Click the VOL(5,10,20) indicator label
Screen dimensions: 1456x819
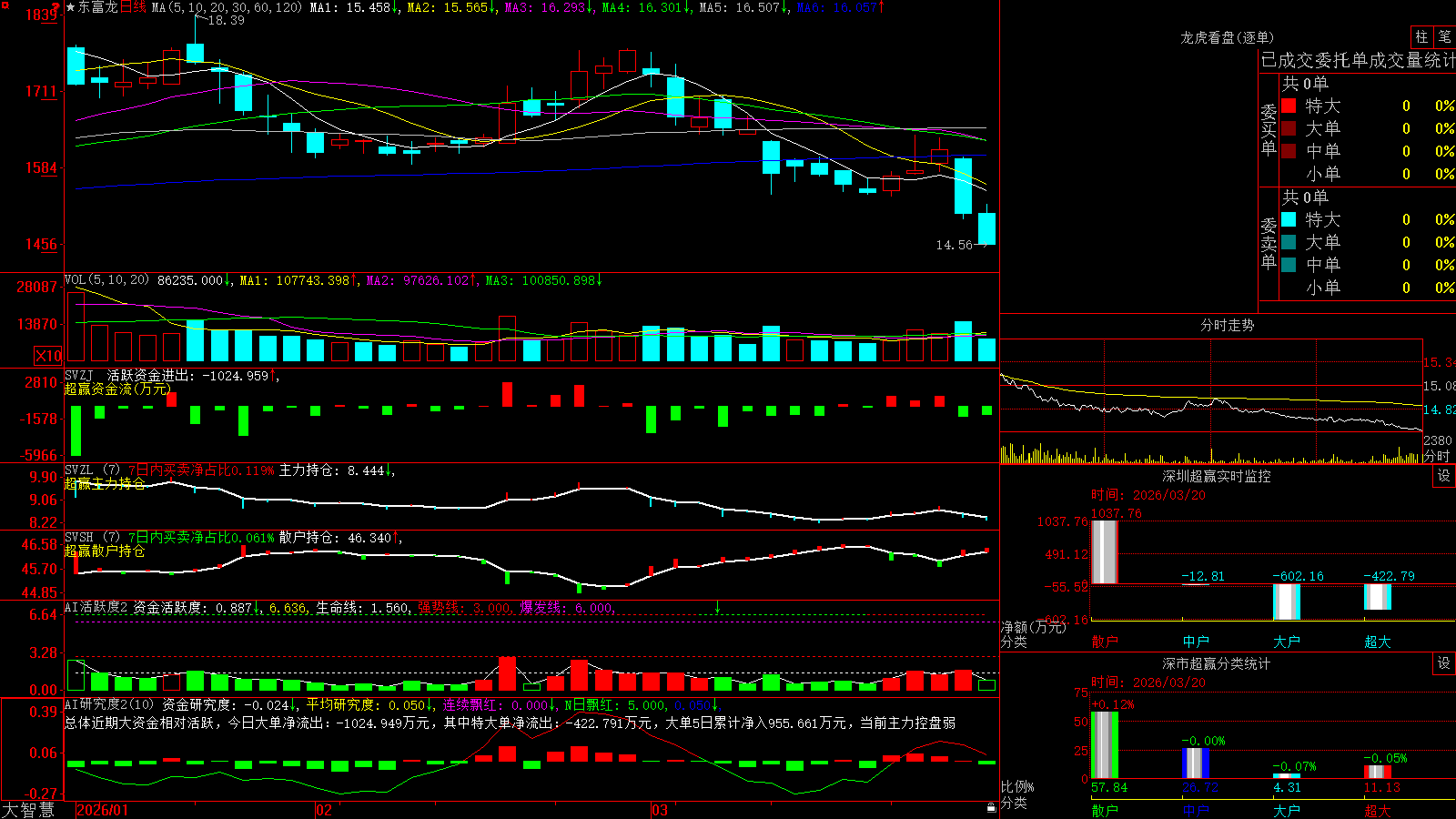point(106,280)
